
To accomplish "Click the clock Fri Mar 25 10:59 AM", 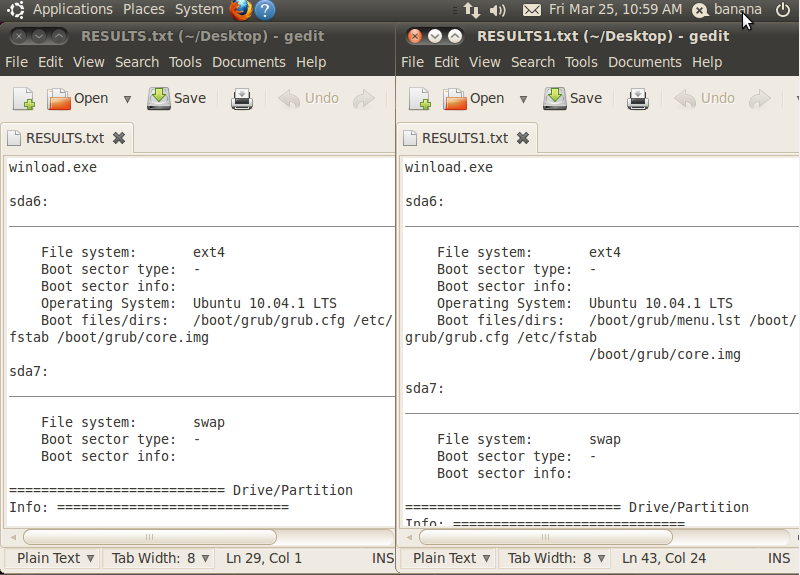I will [x=615, y=9].
